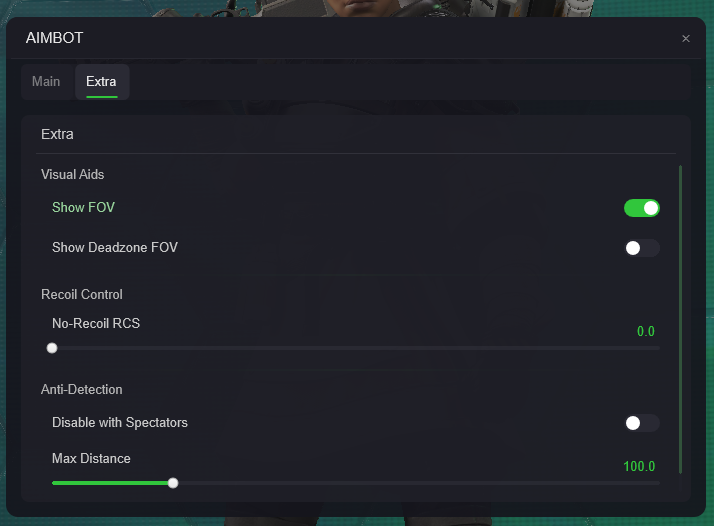Click the Disable with Spectators label

pos(120,423)
